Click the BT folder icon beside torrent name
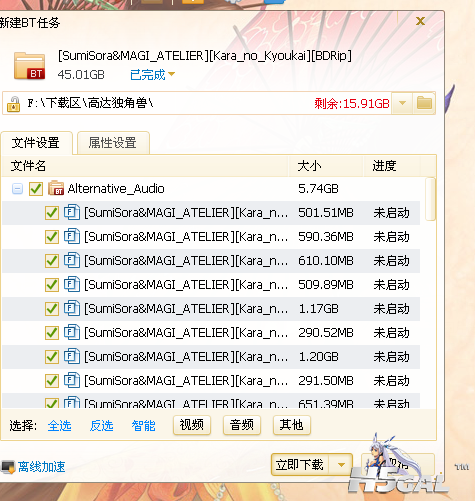 [29, 66]
